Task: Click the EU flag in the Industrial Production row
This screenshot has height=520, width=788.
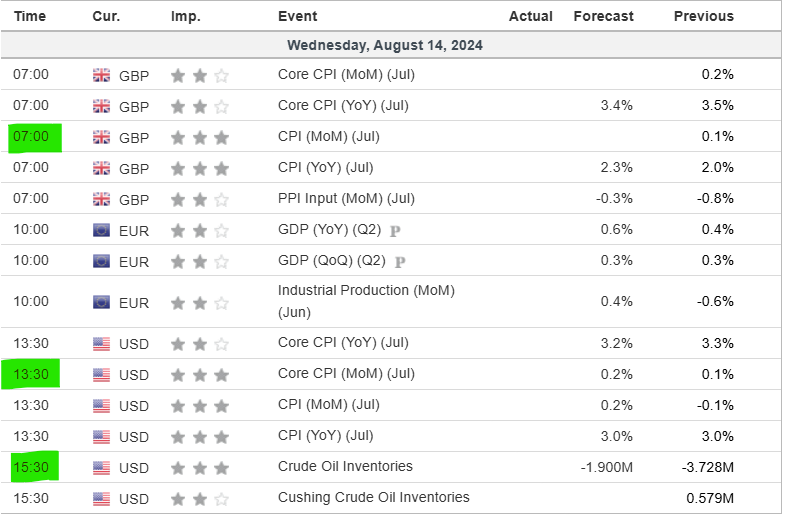Action: tap(101, 302)
